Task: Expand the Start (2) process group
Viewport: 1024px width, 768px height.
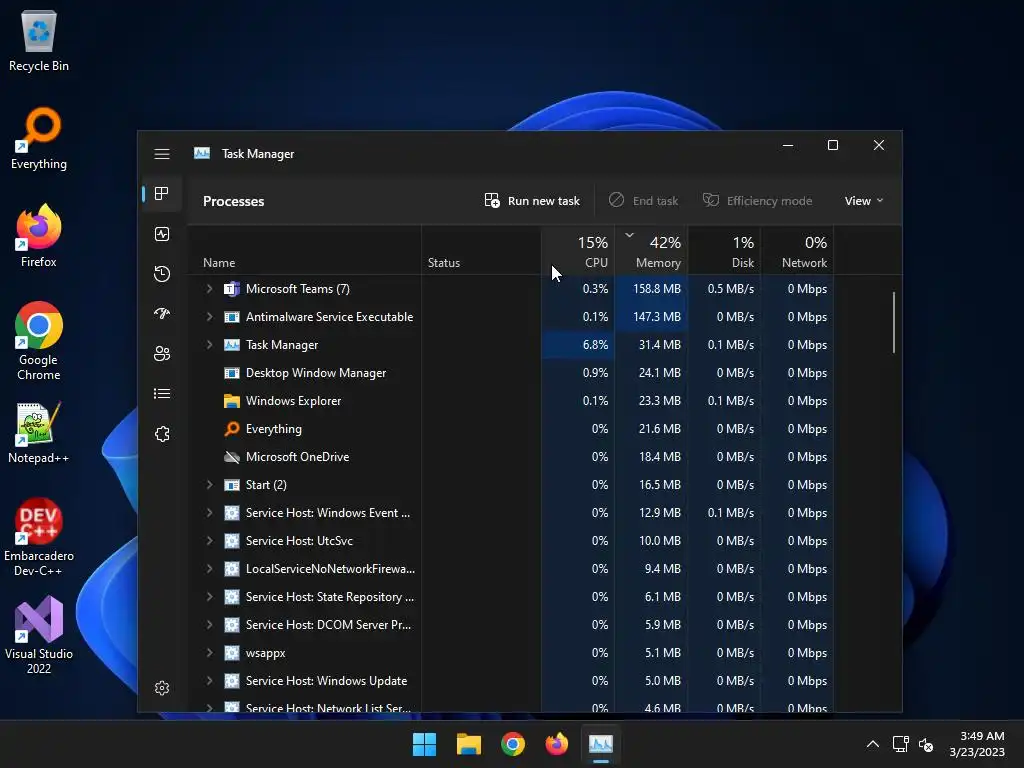Action: coord(209,485)
